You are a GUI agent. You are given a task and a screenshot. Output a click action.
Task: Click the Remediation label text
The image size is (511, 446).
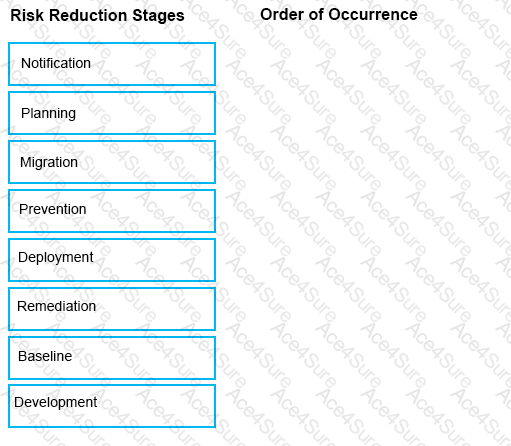57,306
